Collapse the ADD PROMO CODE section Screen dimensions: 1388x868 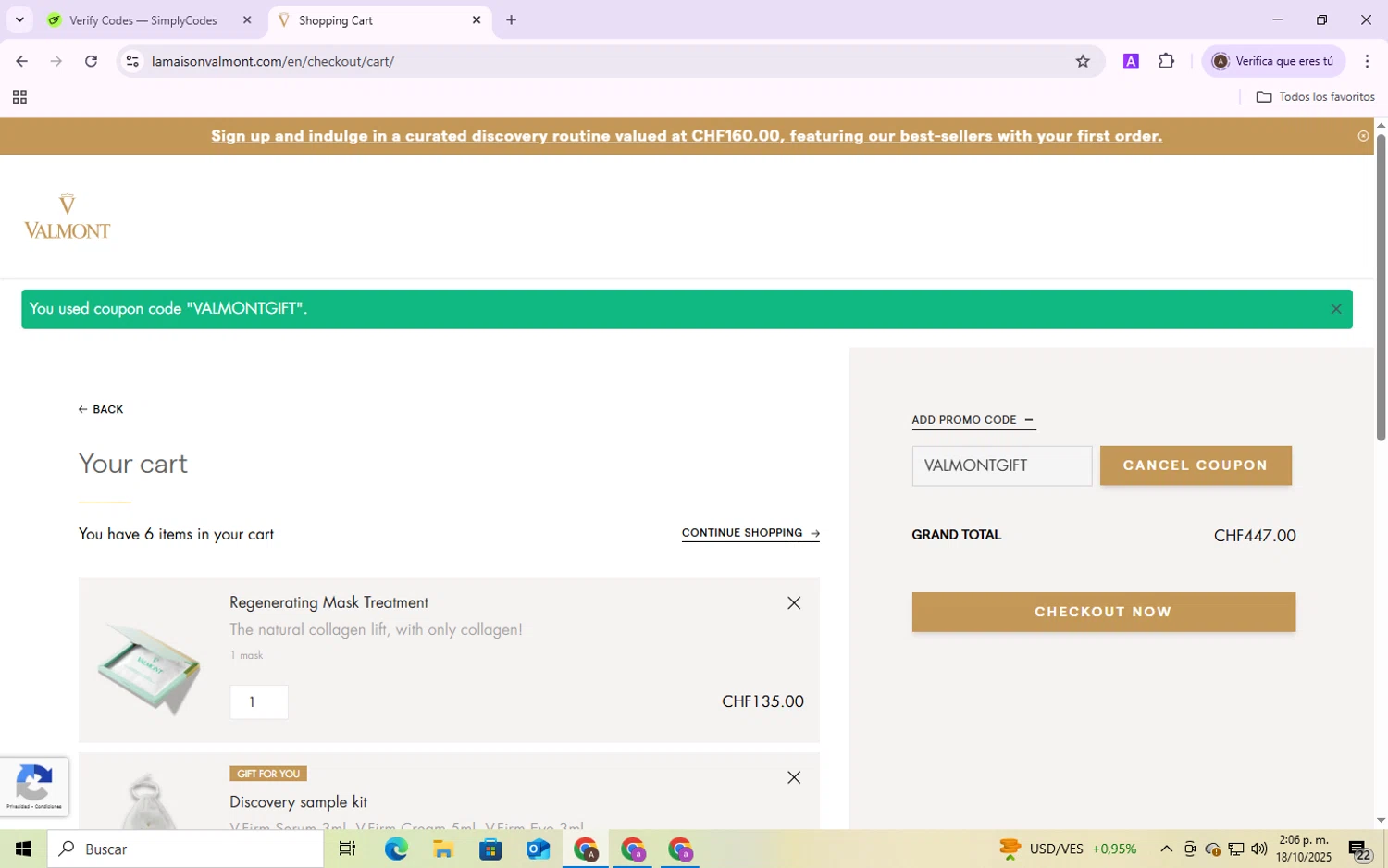(973, 420)
